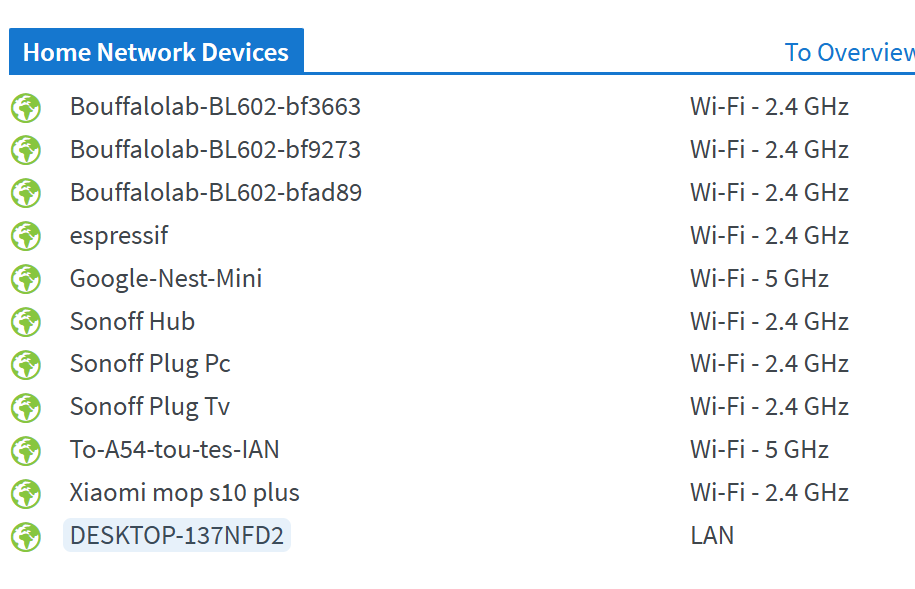This screenshot has height=589, width=915.
Task: Click internet globe icon next to espressif
Action: point(26,236)
